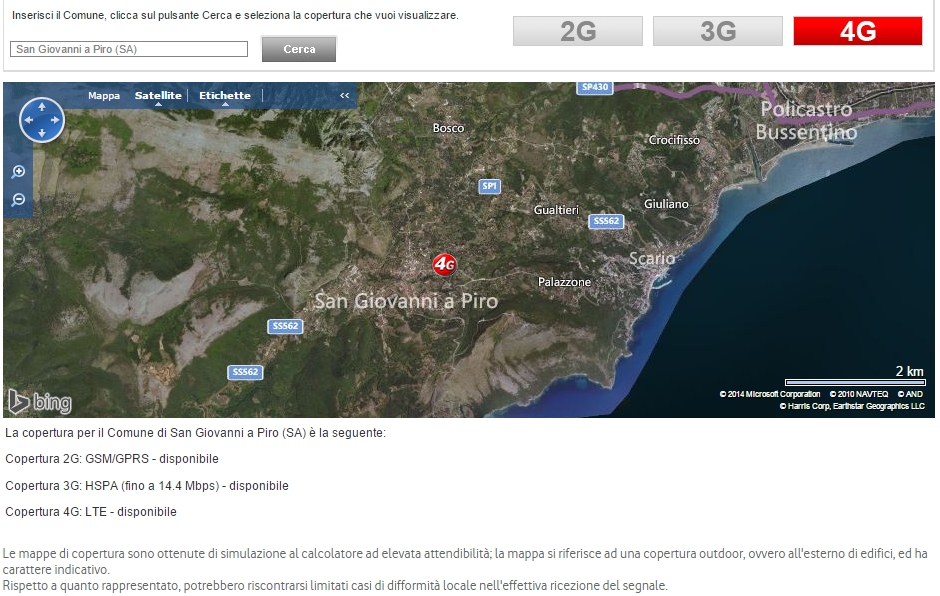Show 2G coverage
Screen dimensions: 940x596
coord(578,31)
